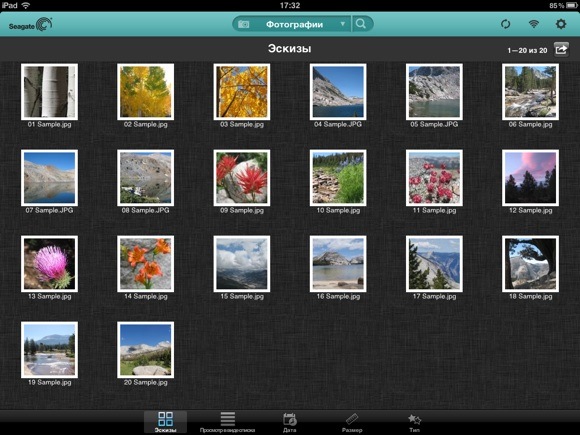Click the file name 18 Sample.jpg
This screenshot has height=435, width=580.
pyautogui.click(x=530, y=296)
